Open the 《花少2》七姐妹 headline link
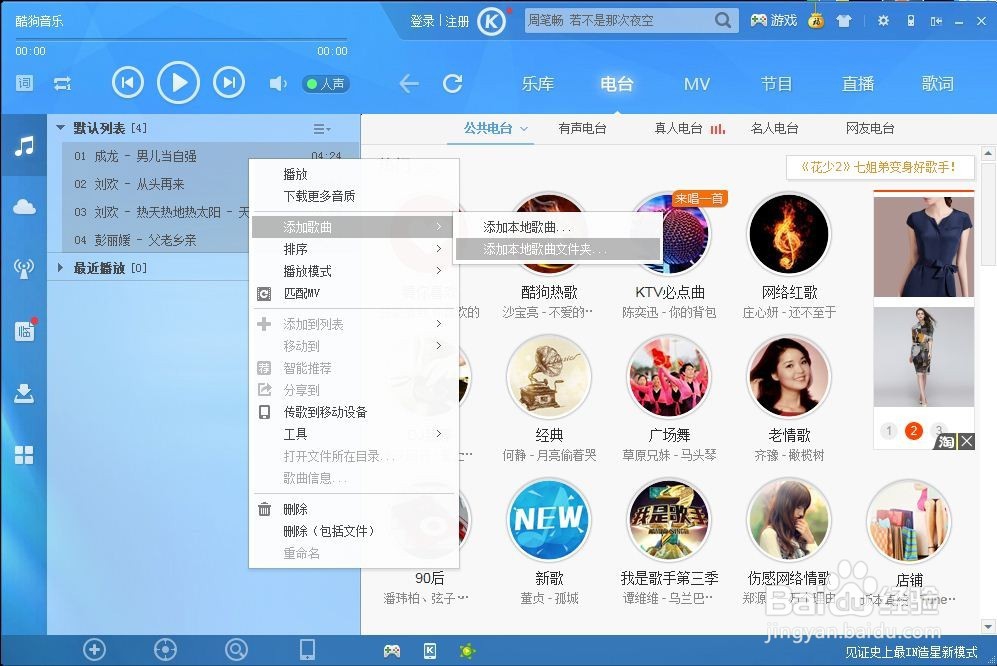 coord(880,167)
